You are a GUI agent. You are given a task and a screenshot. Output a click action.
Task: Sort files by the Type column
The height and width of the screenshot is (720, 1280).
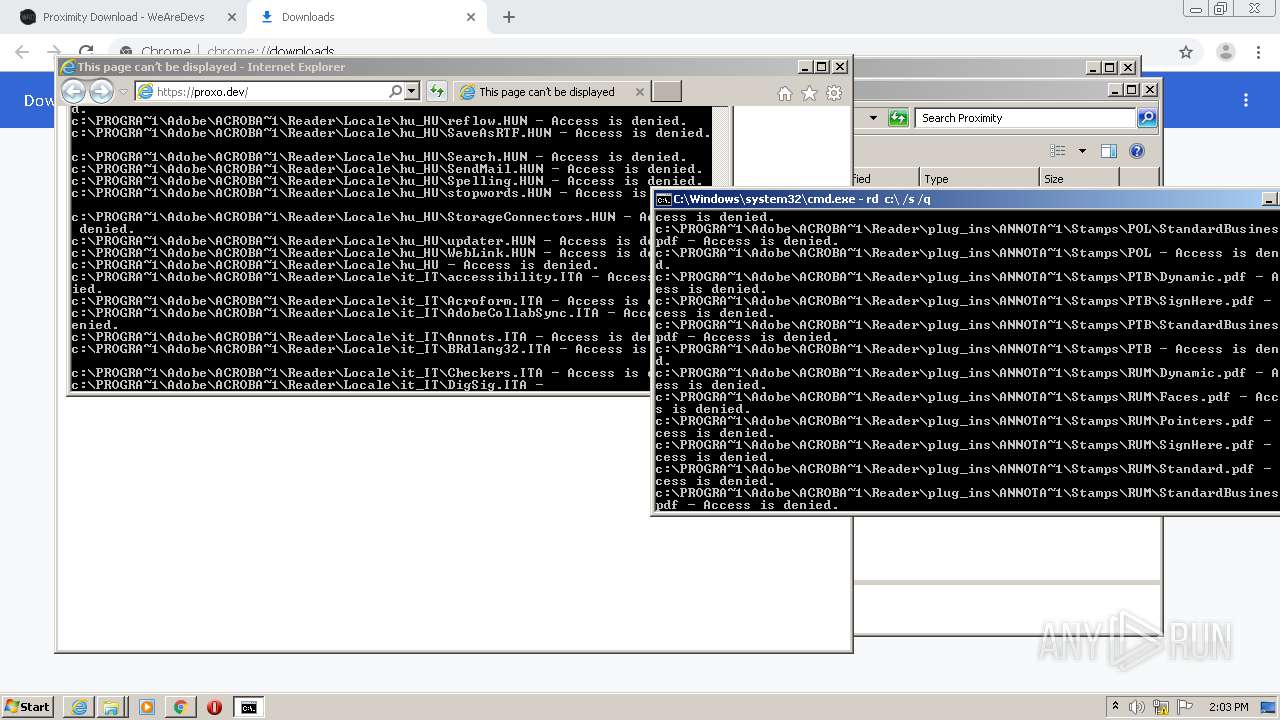(979, 179)
